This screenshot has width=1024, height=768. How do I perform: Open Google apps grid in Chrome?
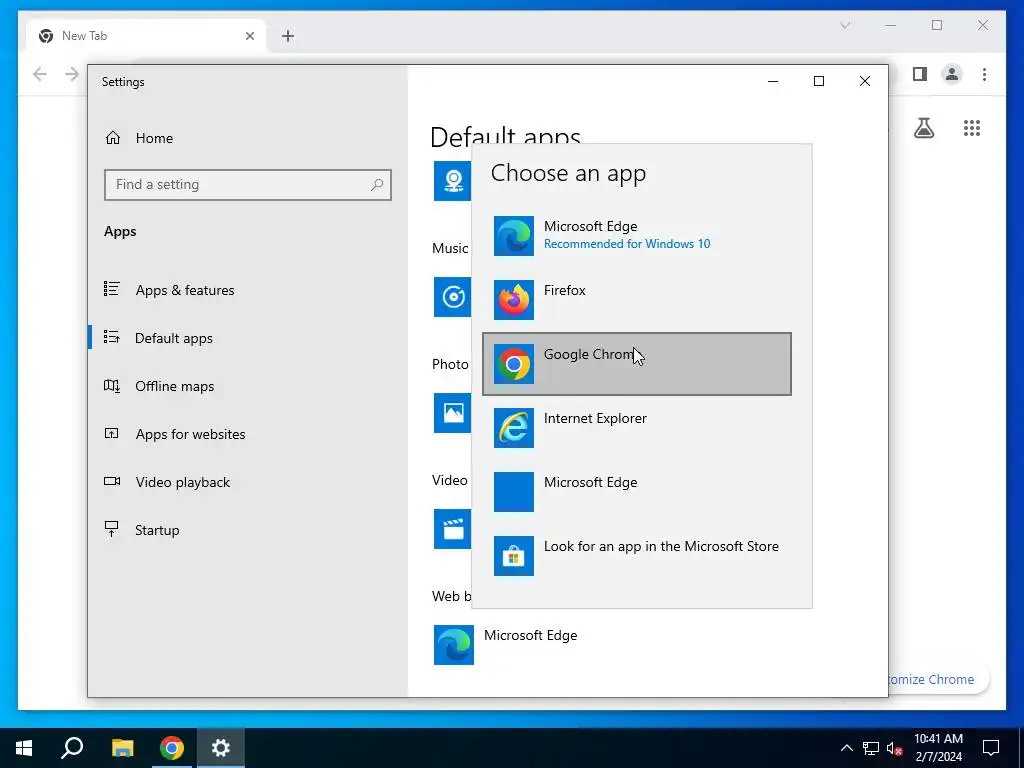click(x=972, y=128)
